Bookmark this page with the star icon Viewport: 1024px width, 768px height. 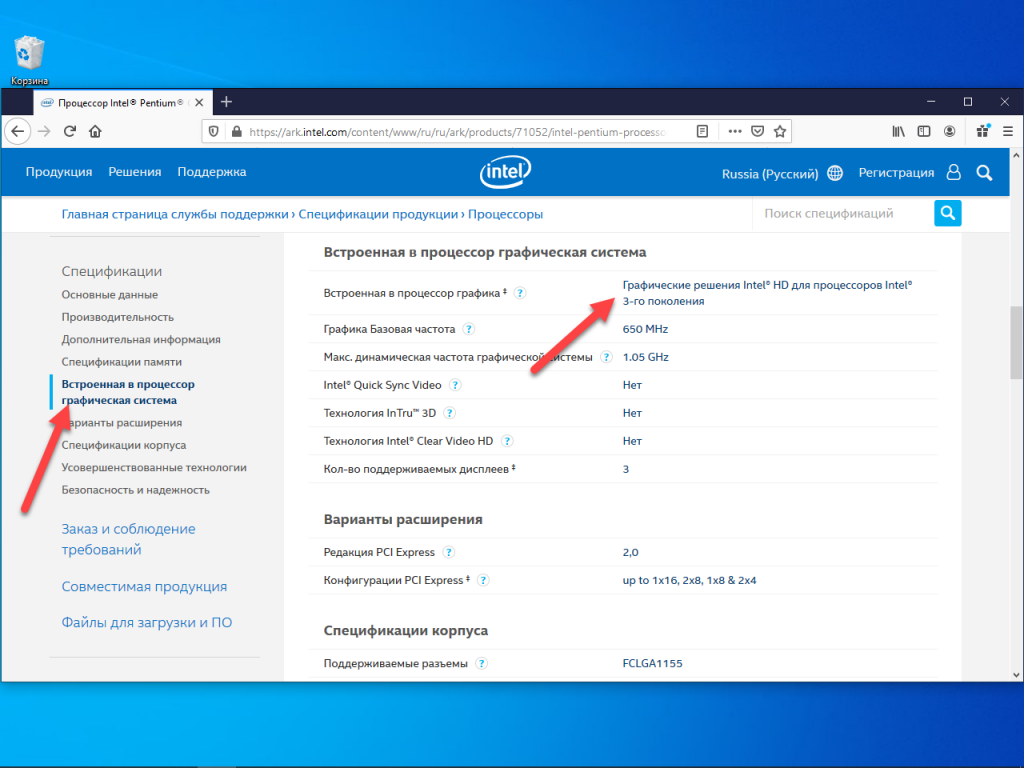point(780,131)
